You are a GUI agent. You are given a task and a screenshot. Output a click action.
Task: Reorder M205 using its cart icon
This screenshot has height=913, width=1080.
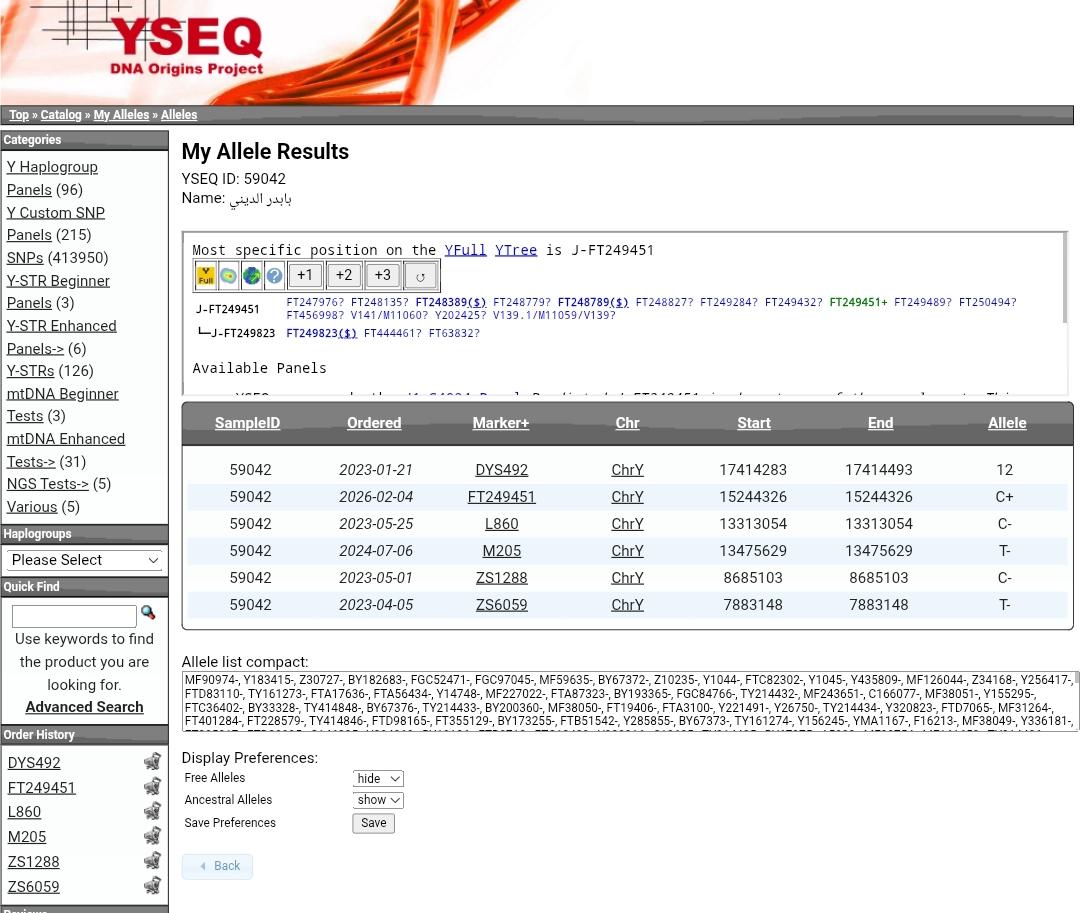coord(152,836)
